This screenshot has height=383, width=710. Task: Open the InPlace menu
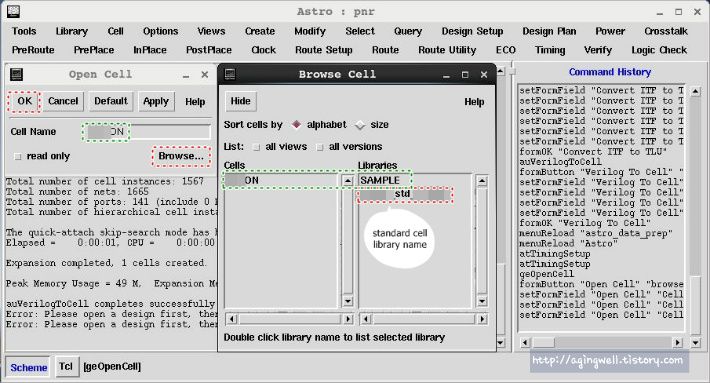tap(150, 50)
